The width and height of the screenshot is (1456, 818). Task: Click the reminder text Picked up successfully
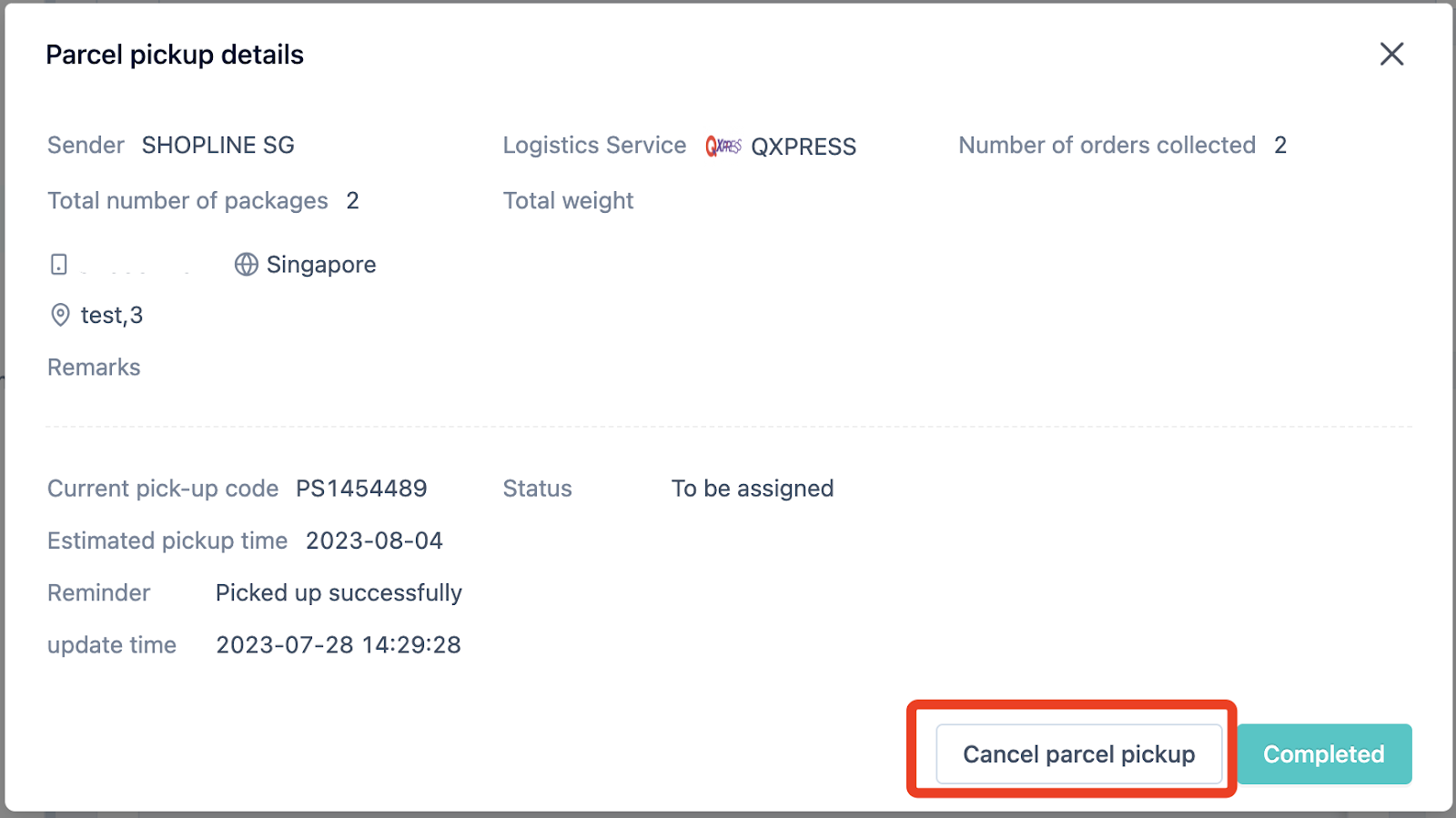[339, 593]
